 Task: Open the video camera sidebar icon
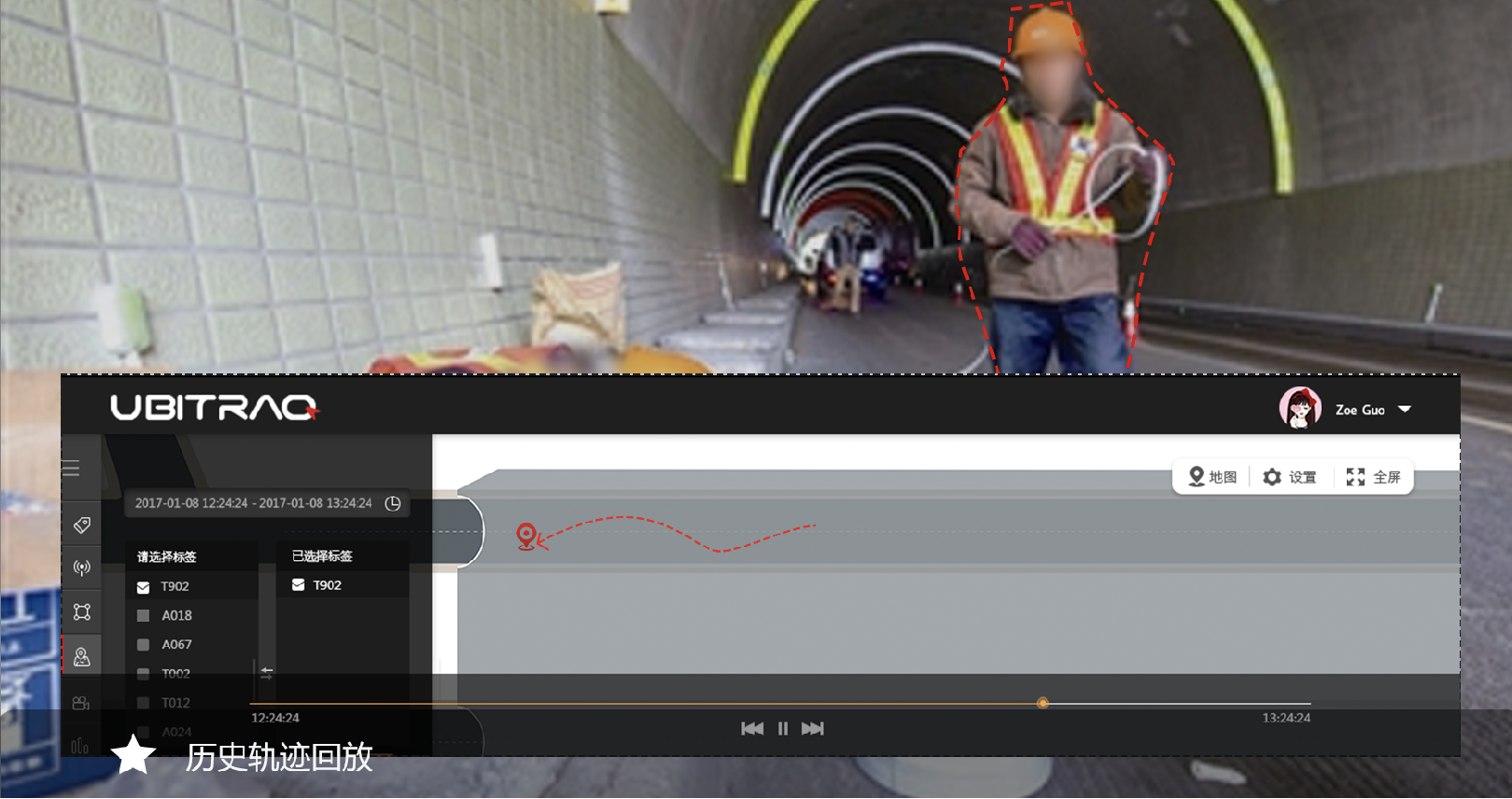pyautogui.click(x=81, y=703)
